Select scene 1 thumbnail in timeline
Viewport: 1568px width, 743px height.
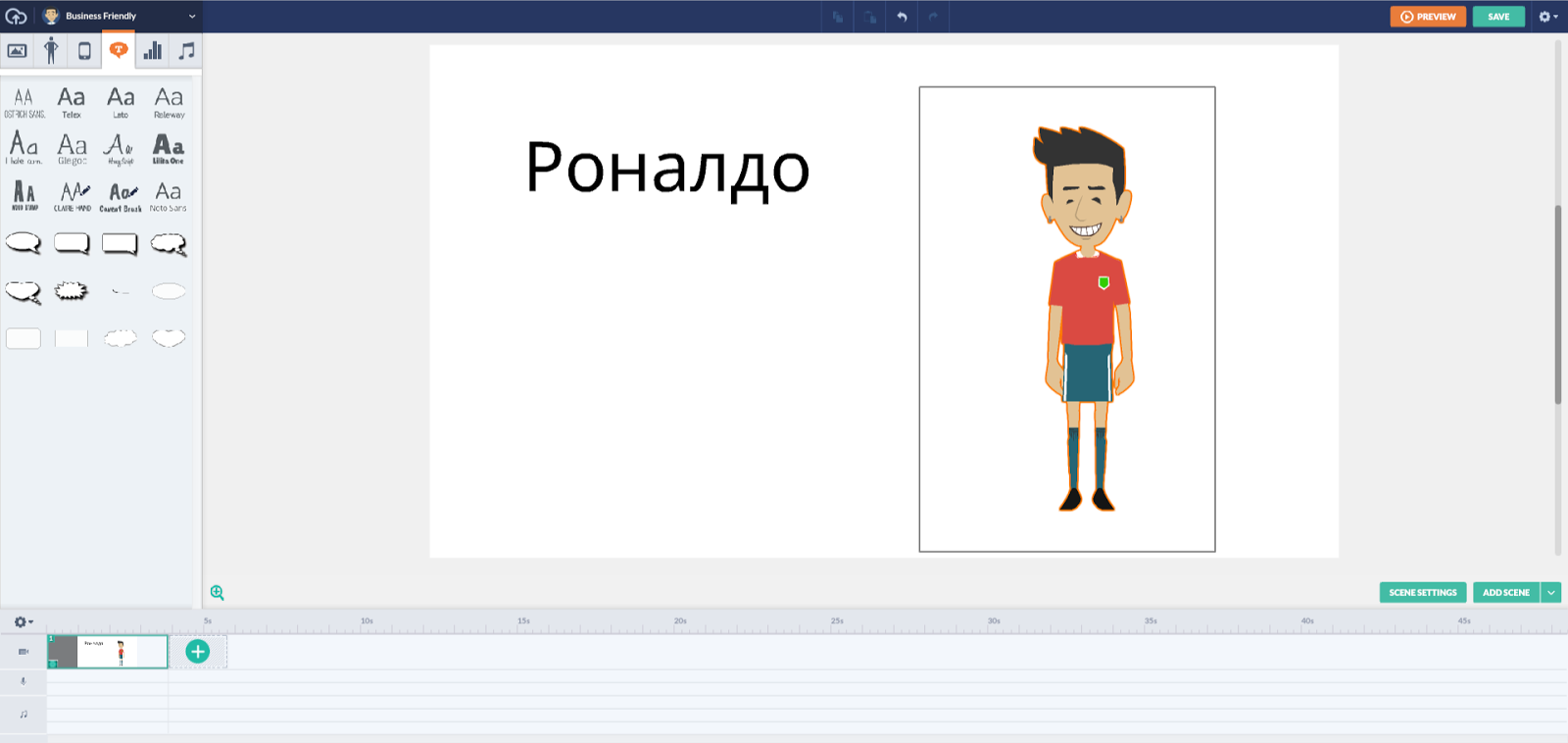pyautogui.click(x=108, y=652)
